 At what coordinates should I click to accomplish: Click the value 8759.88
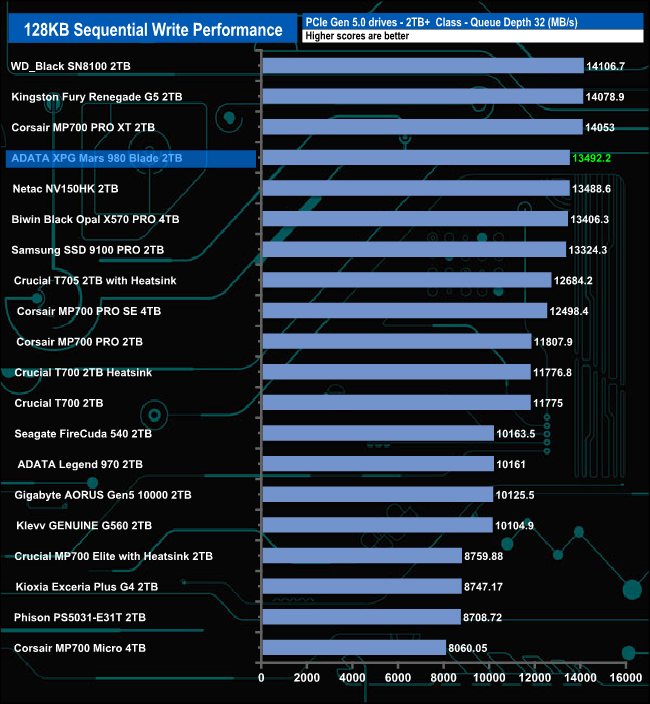pos(483,556)
